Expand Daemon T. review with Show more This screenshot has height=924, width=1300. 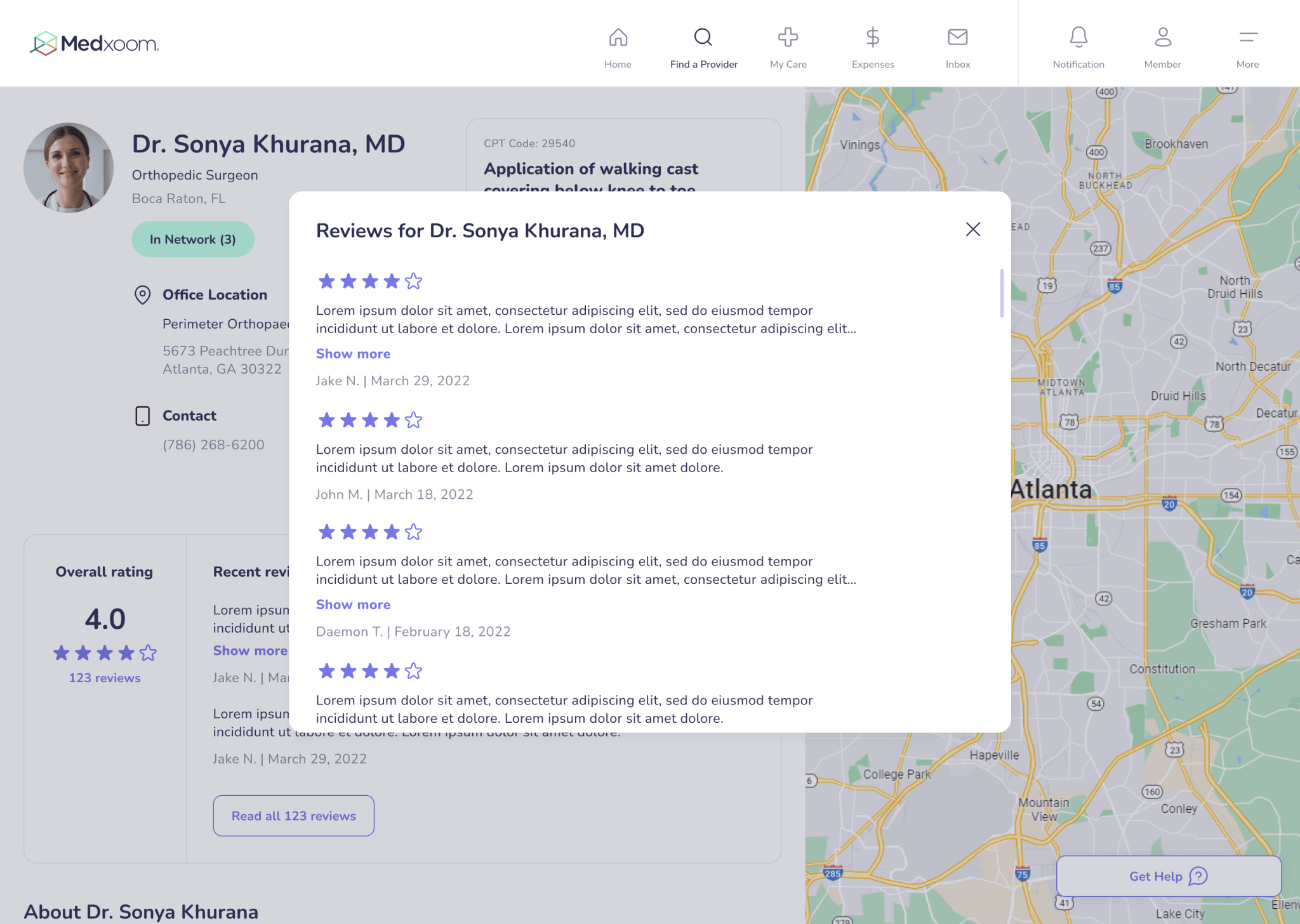tap(353, 605)
